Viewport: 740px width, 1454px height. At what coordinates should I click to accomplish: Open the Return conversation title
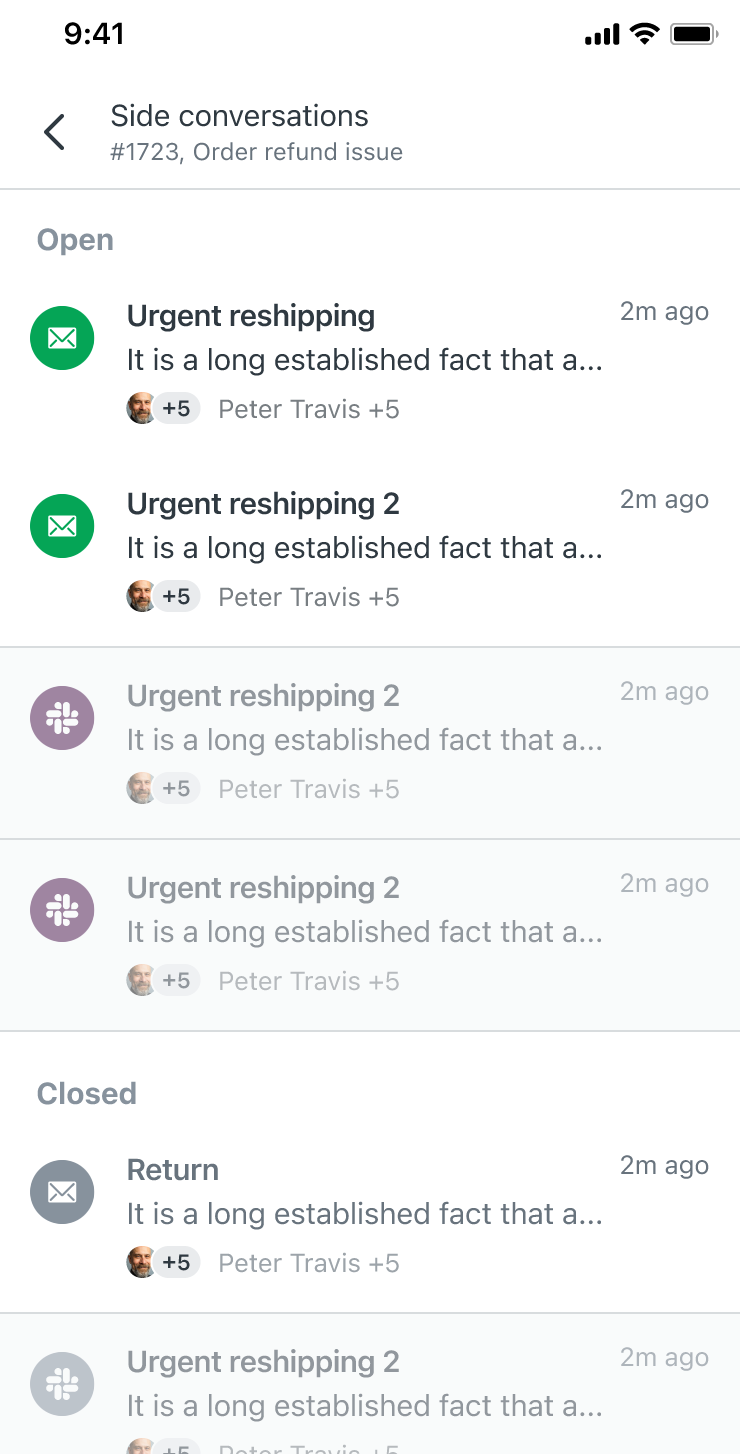point(173,1170)
